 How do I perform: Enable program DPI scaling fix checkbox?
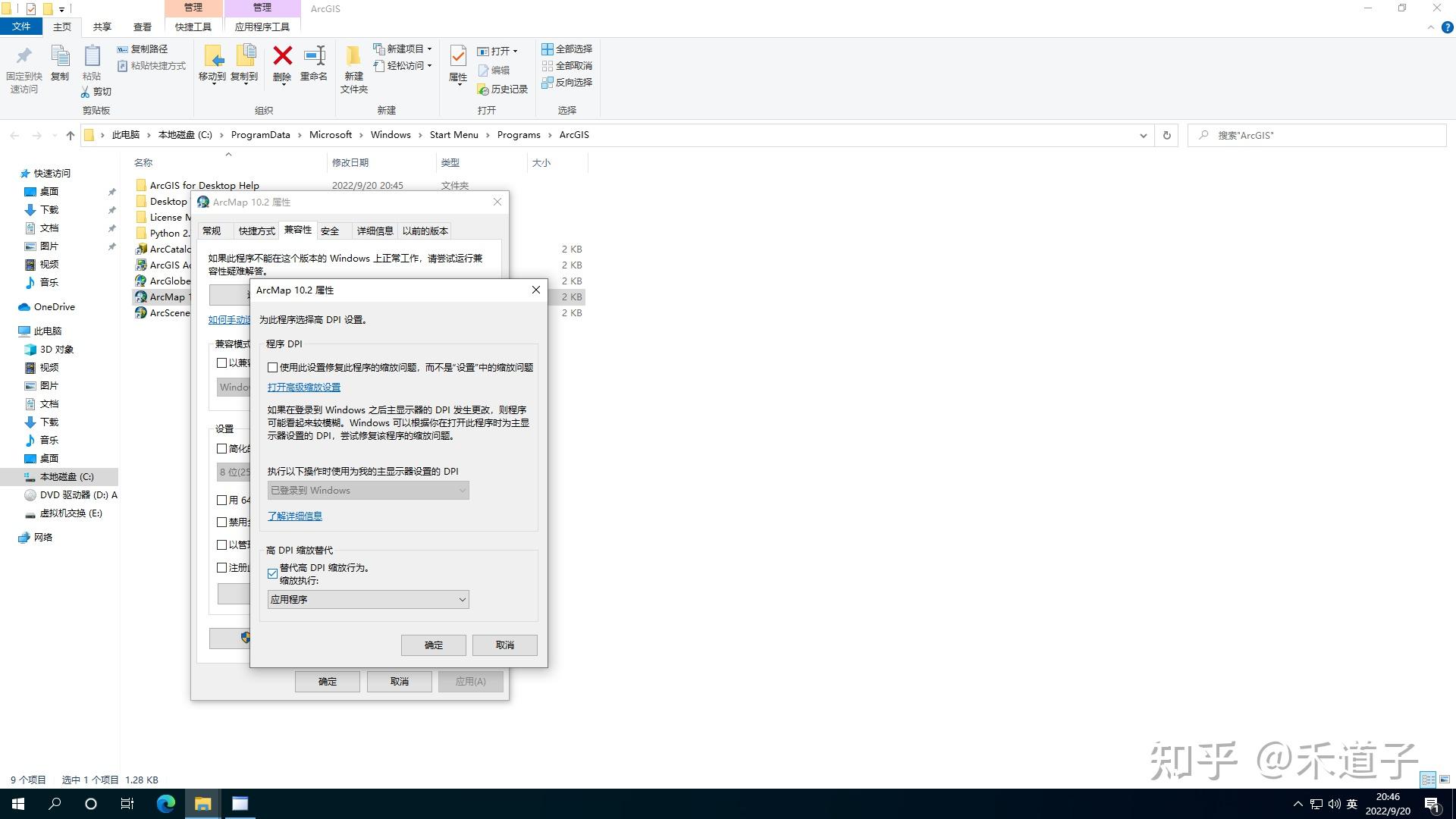pyautogui.click(x=272, y=367)
